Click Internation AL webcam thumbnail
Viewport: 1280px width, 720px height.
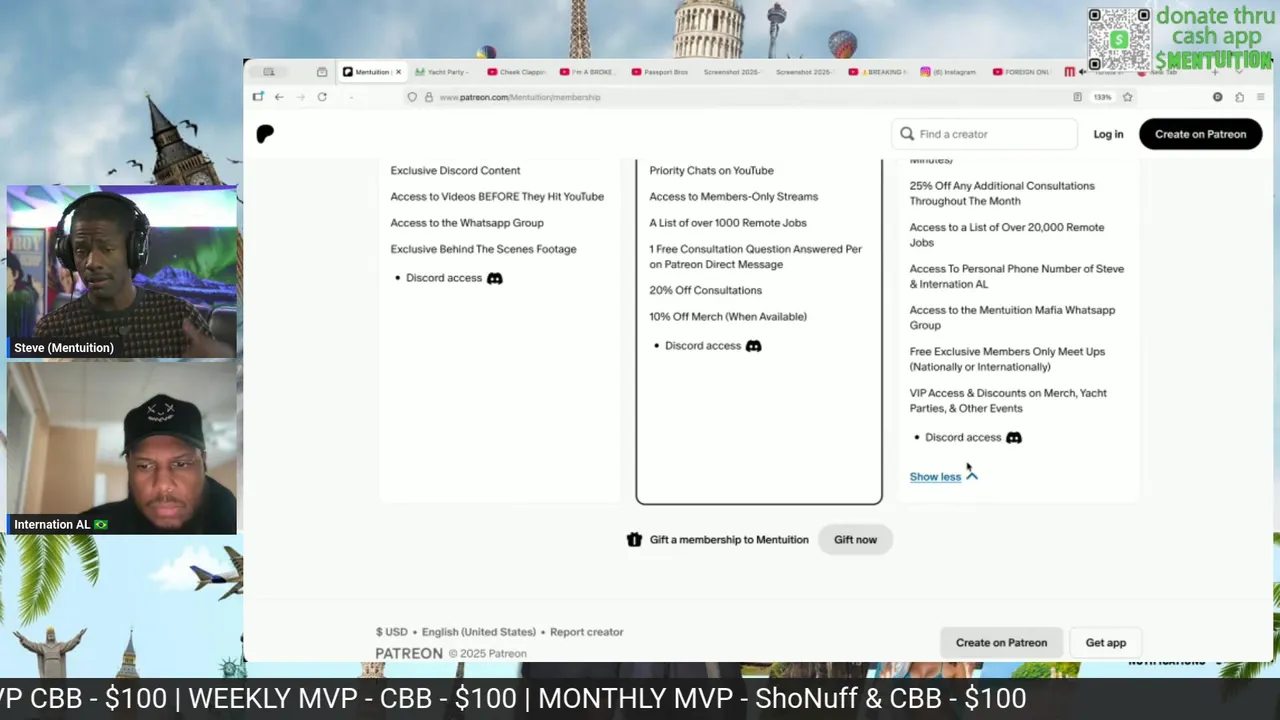[x=122, y=448]
